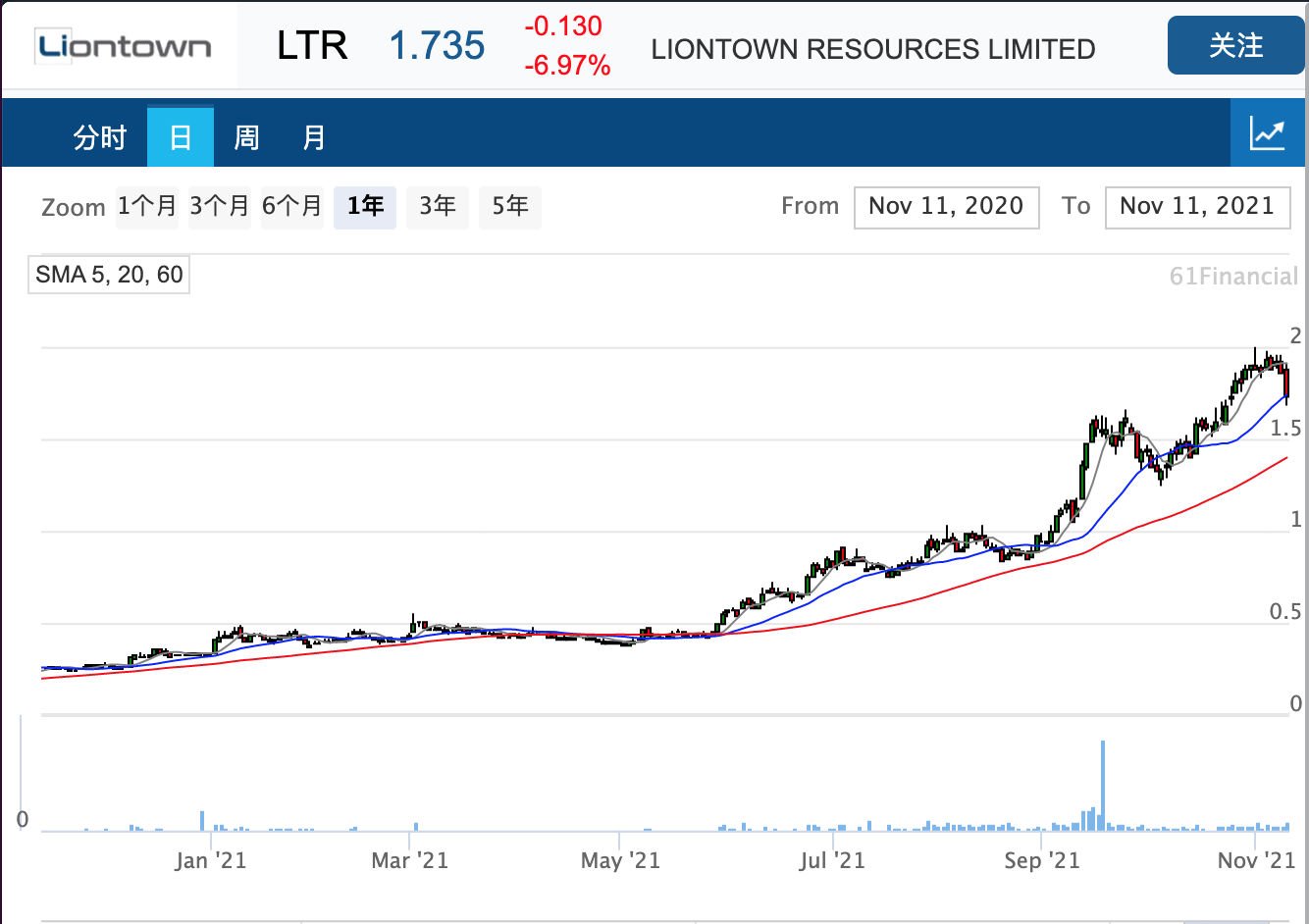Screen dimensions: 1309x924
Task: Click the Mar '21 axis label
Action: click(409, 861)
